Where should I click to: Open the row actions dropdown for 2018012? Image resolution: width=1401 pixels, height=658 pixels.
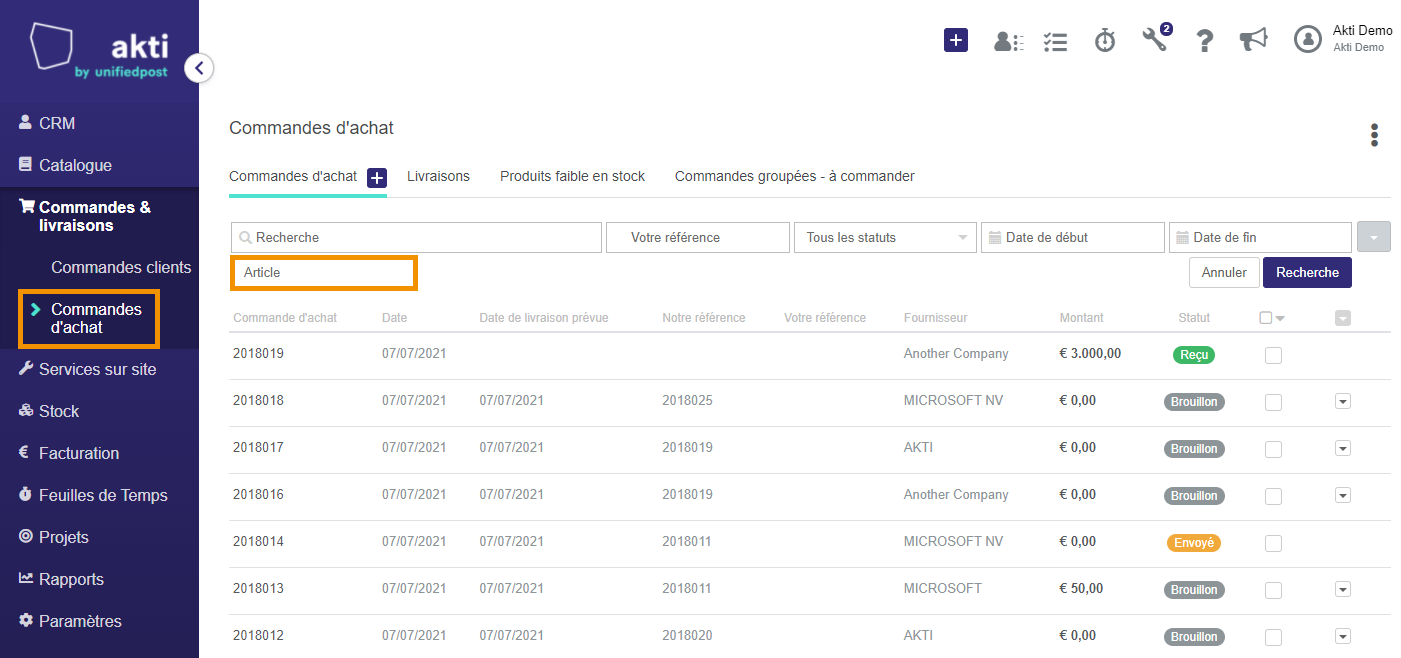(x=1343, y=637)
